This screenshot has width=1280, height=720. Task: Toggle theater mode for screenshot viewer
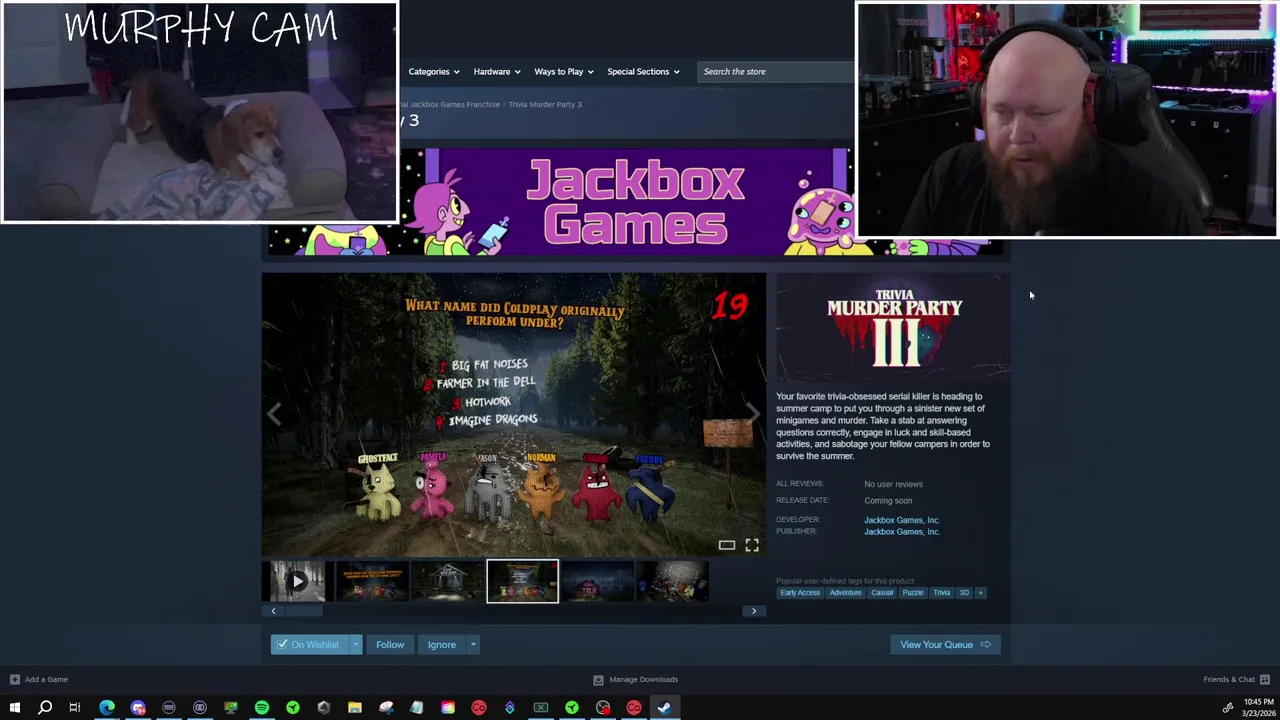727,545
